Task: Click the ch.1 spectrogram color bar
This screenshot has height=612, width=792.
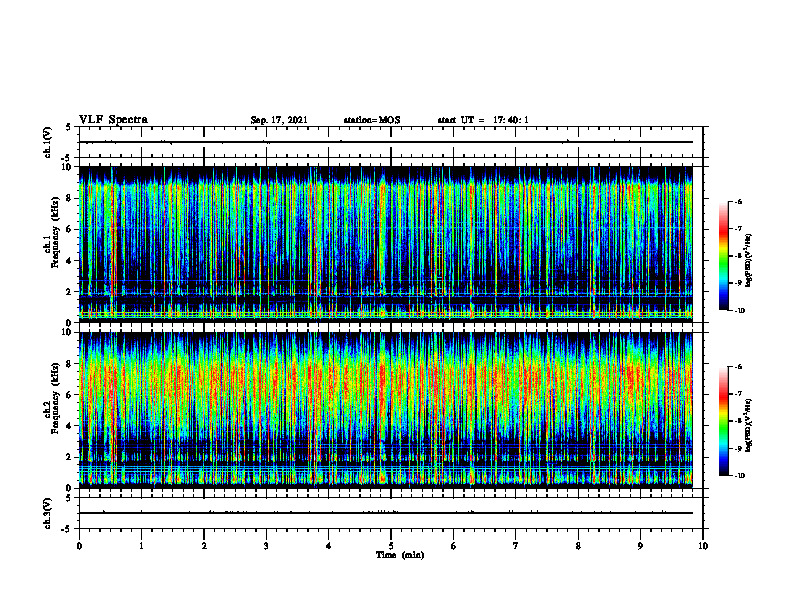Action: click(x=723, y=256)
